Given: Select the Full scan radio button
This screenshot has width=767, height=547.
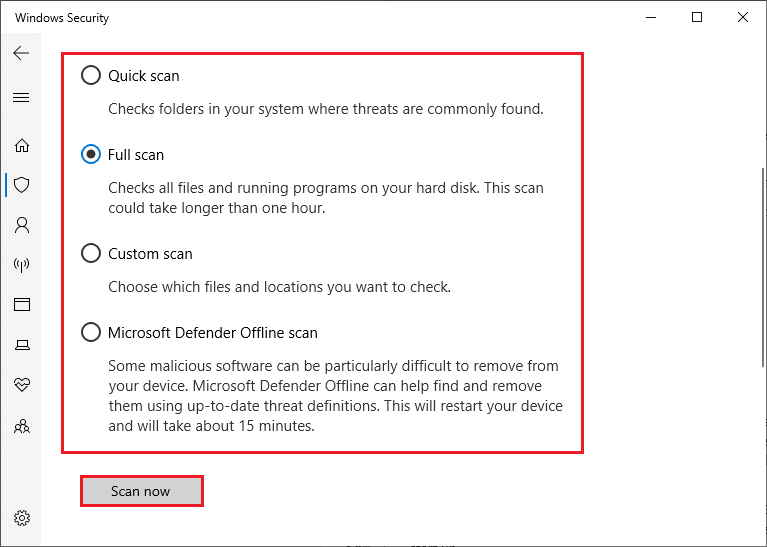Looking at the screenshot, I should (x=91, y=155).
